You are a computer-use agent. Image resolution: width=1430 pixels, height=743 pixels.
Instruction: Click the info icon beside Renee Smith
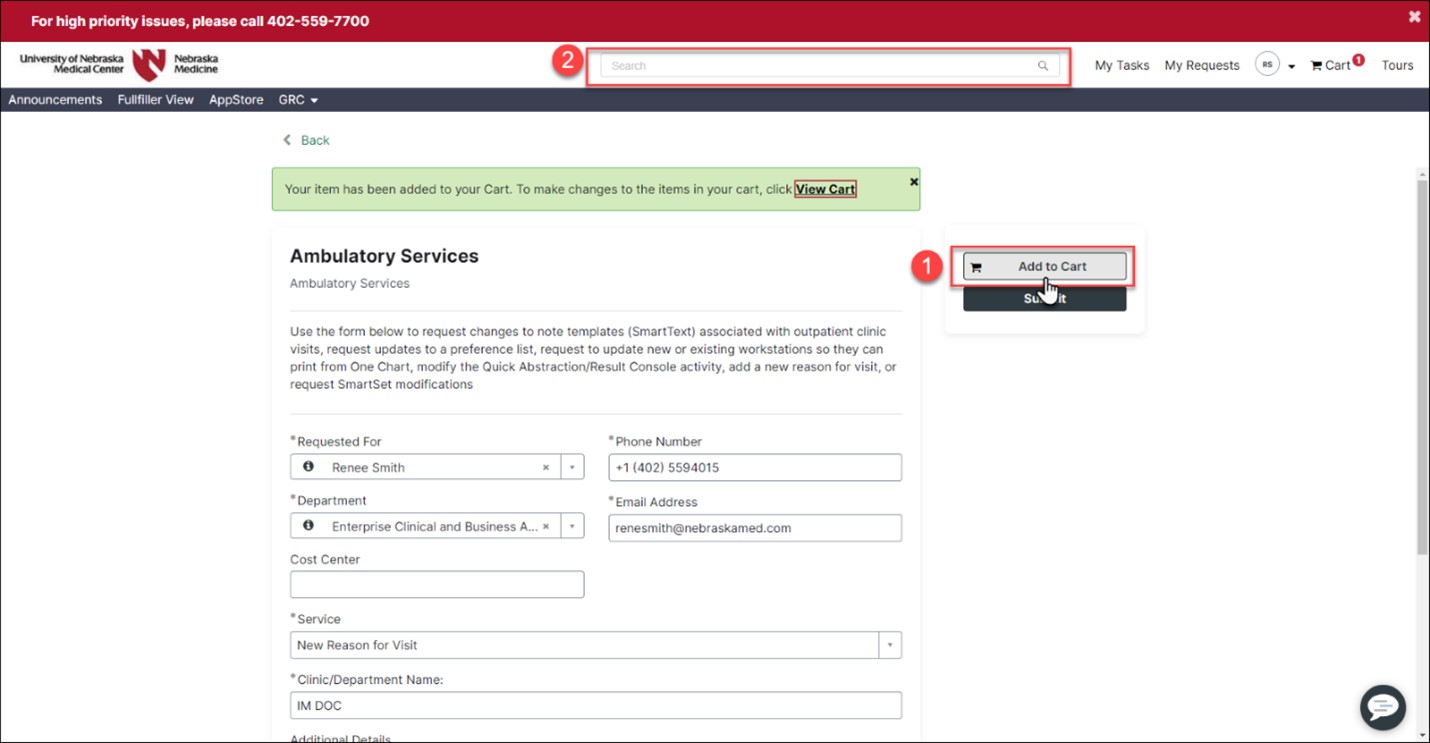pyautogui.click(x=308, y=467)
